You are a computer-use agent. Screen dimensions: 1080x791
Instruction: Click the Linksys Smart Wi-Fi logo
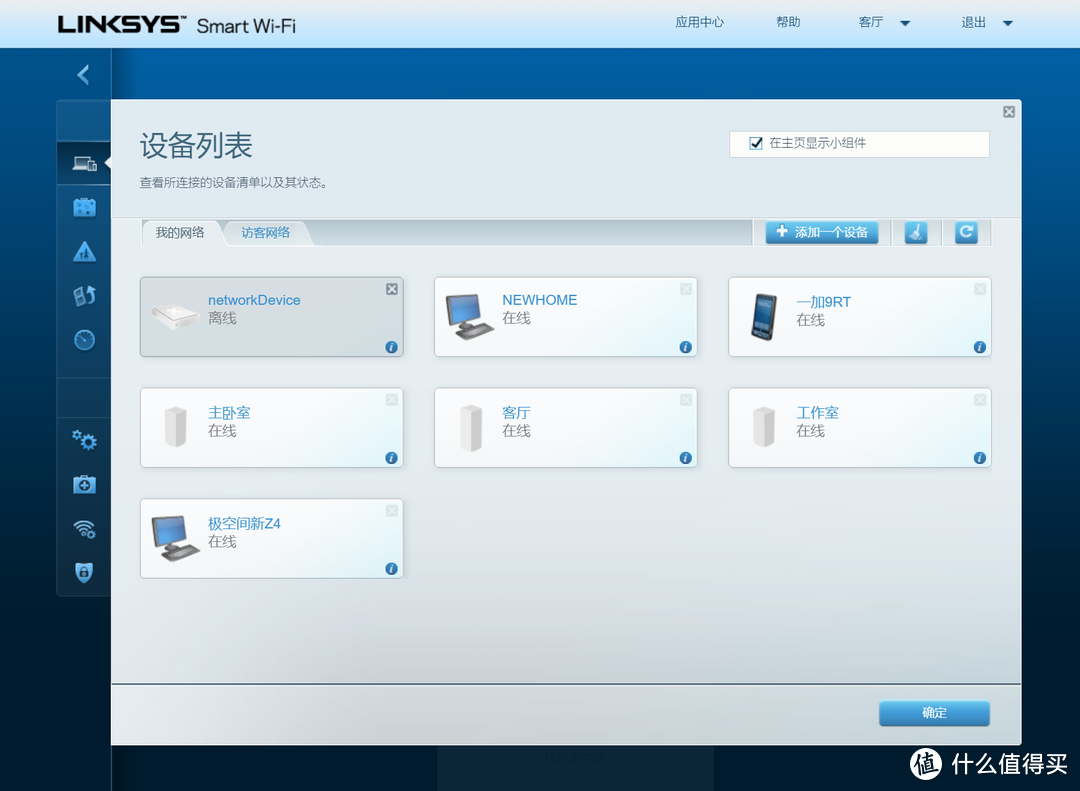[177, 25]
